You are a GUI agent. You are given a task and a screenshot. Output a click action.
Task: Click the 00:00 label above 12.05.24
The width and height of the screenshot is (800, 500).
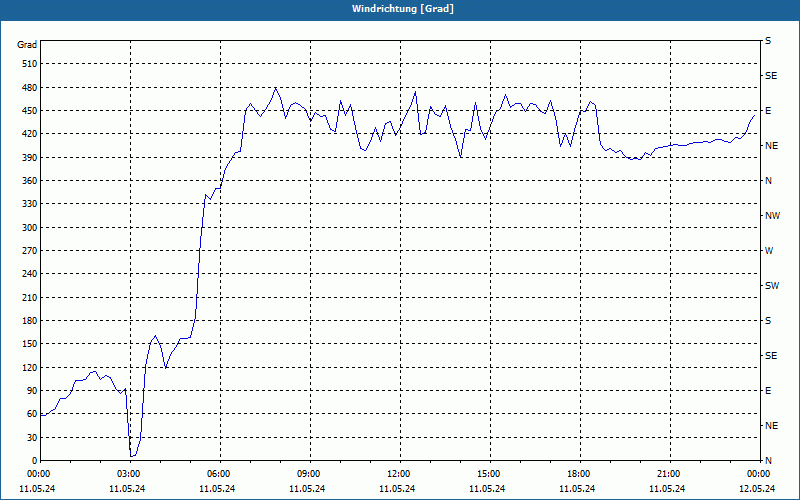click(757, 474)
